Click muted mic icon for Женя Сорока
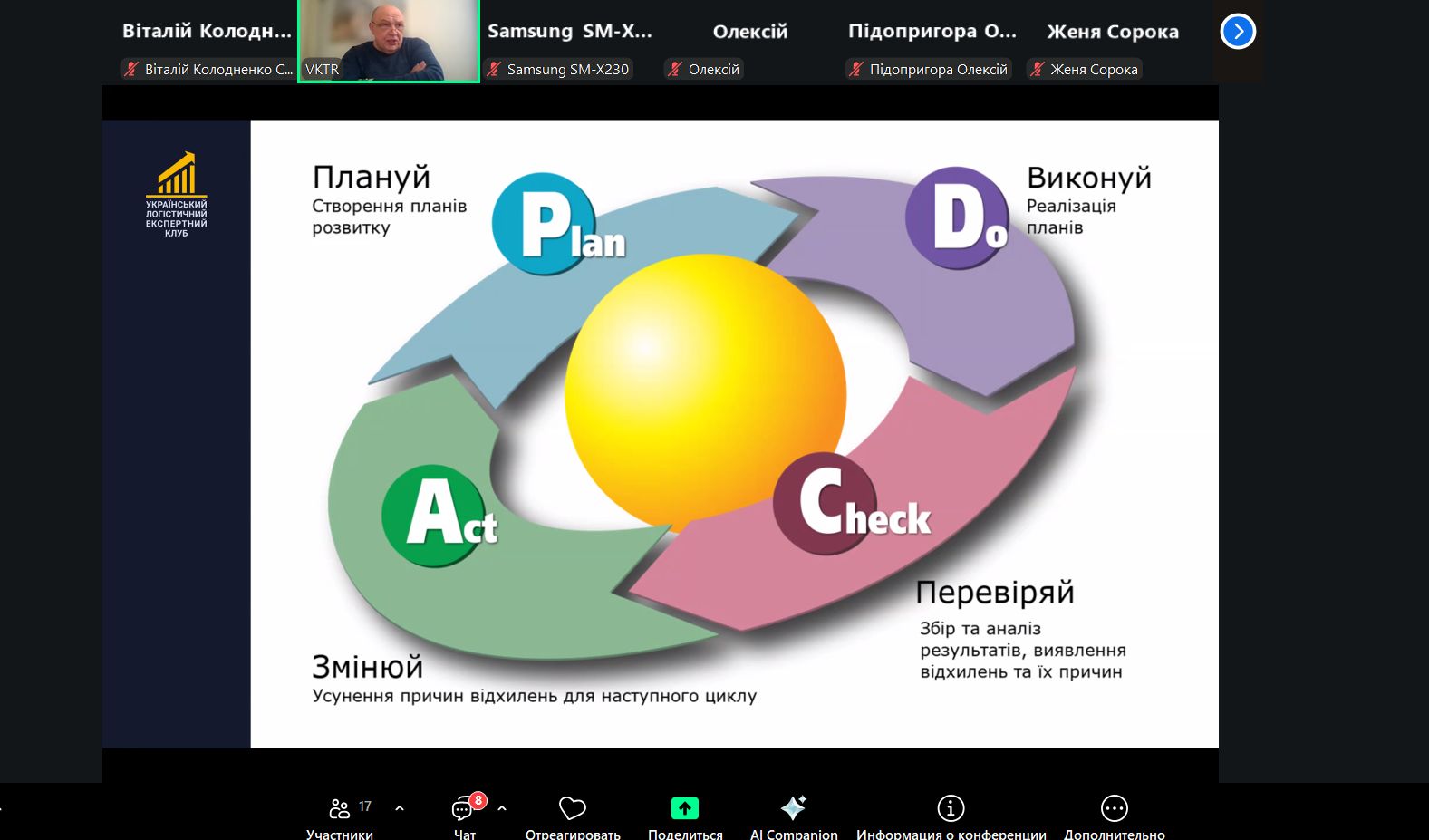This screenshot has height=840, width=1429. tap(1038, 70)
